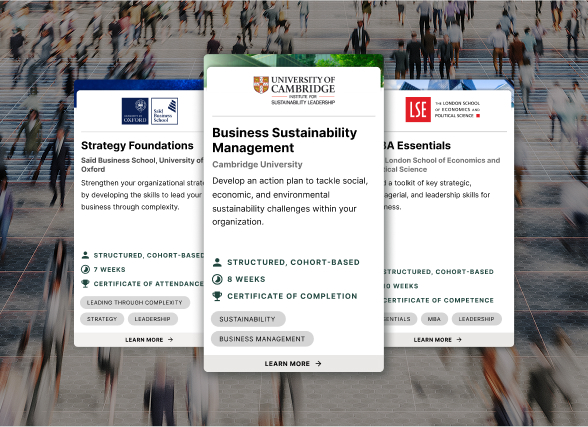
Task: Click the person icon beside Cambridge's Structured, Cohort-Based
Action: (217, 262)
